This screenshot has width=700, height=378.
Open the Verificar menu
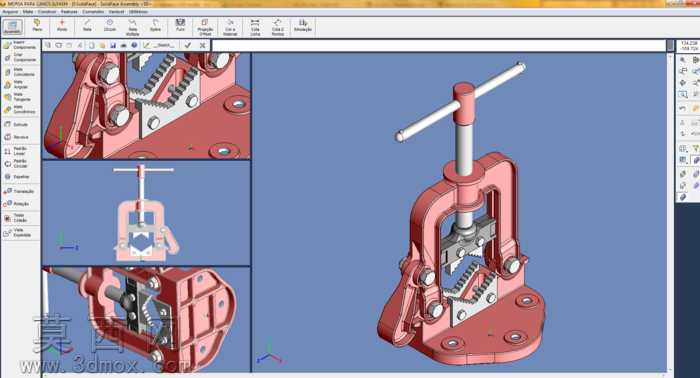click(117, 12)
